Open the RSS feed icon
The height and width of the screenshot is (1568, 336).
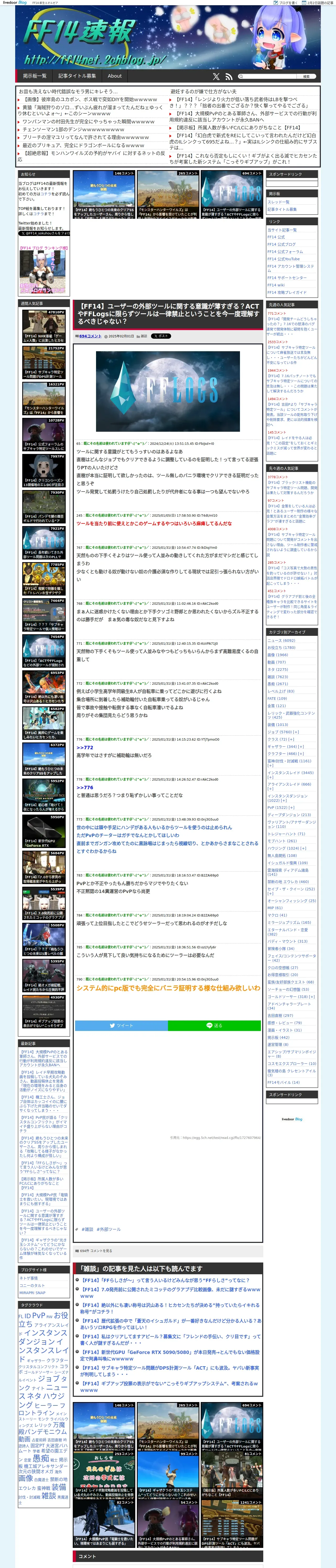pyautogui.click(x=229, y=77)
